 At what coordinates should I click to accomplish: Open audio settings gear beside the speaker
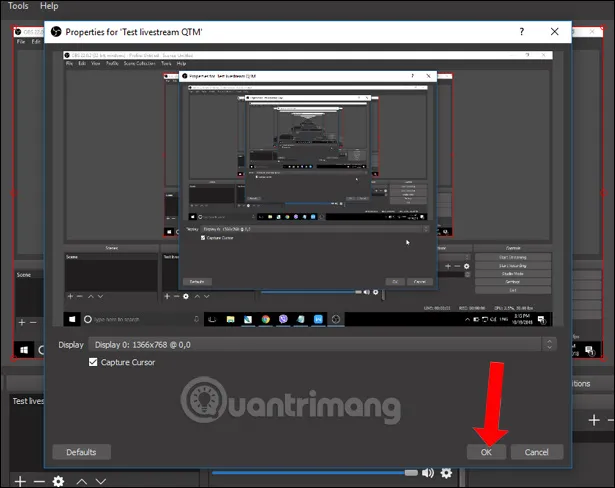click(446, 473)
